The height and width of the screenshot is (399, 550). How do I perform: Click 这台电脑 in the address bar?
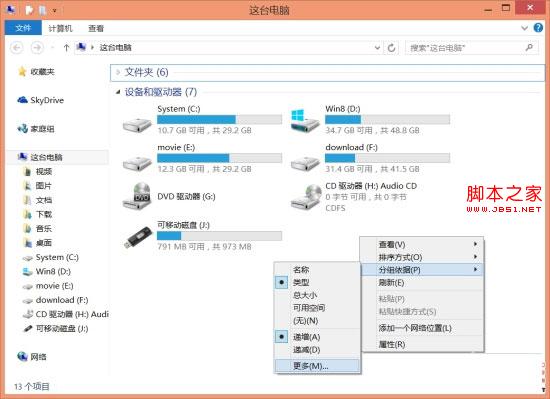tap(115, 47)
